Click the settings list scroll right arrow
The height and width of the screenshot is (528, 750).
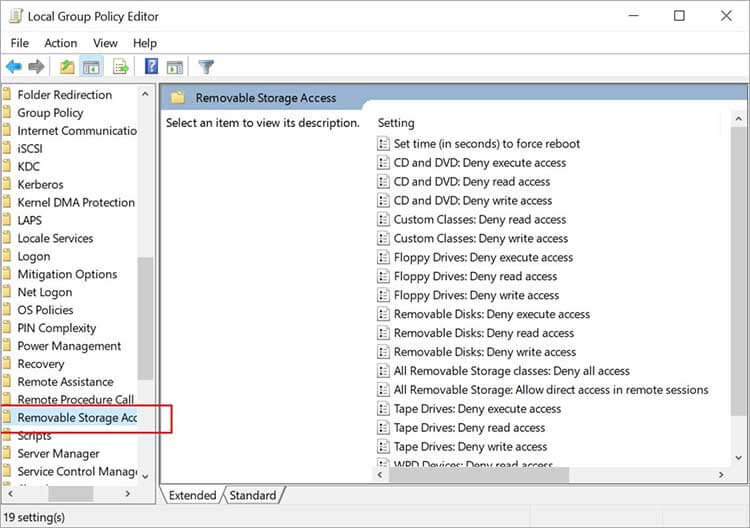coord(721,475)
